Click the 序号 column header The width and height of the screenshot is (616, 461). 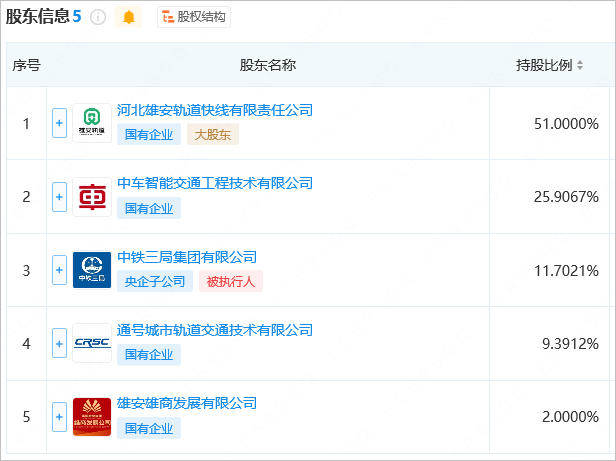point(26,65)
